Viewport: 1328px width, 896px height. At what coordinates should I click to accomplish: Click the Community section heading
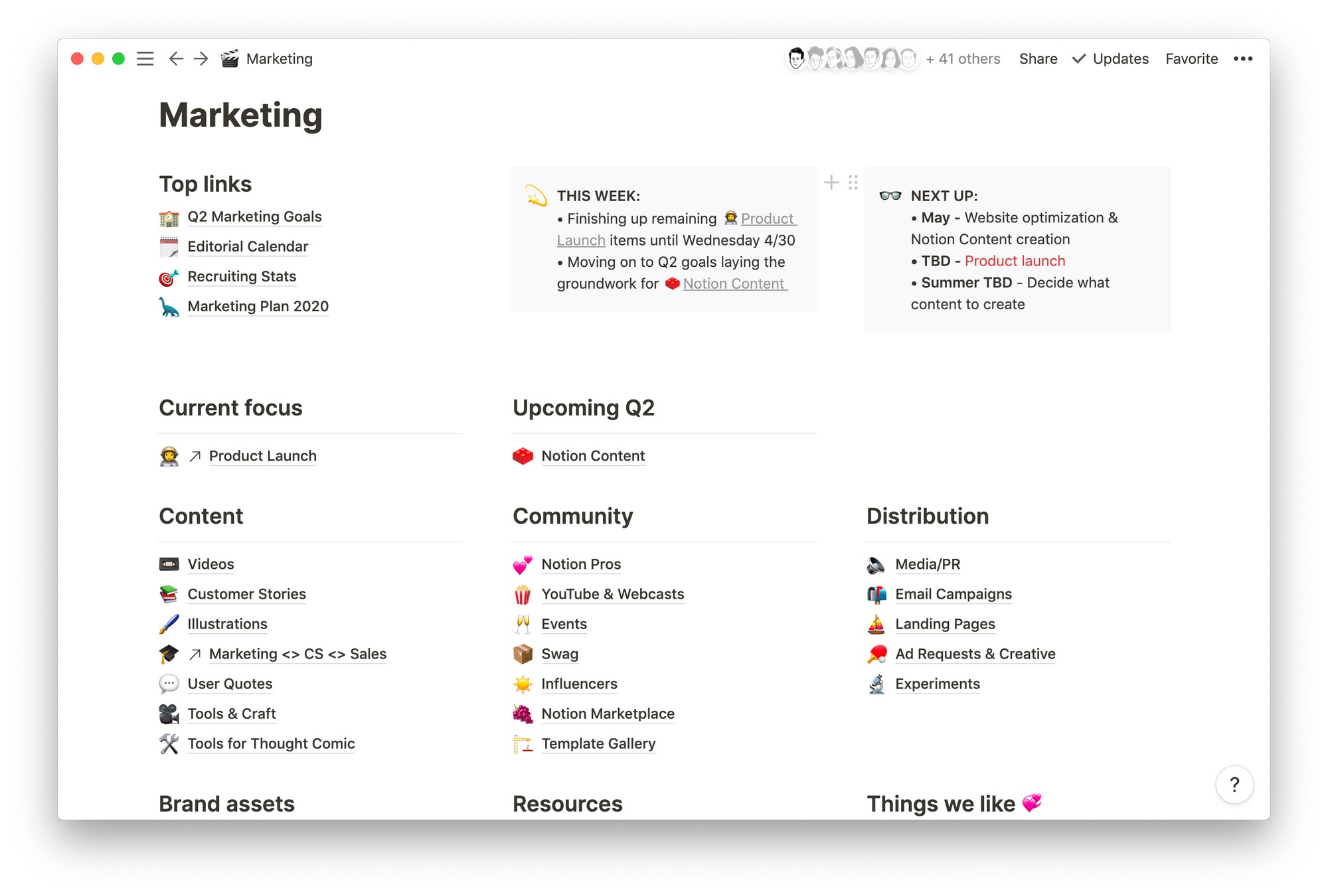[x=572, y=516]
